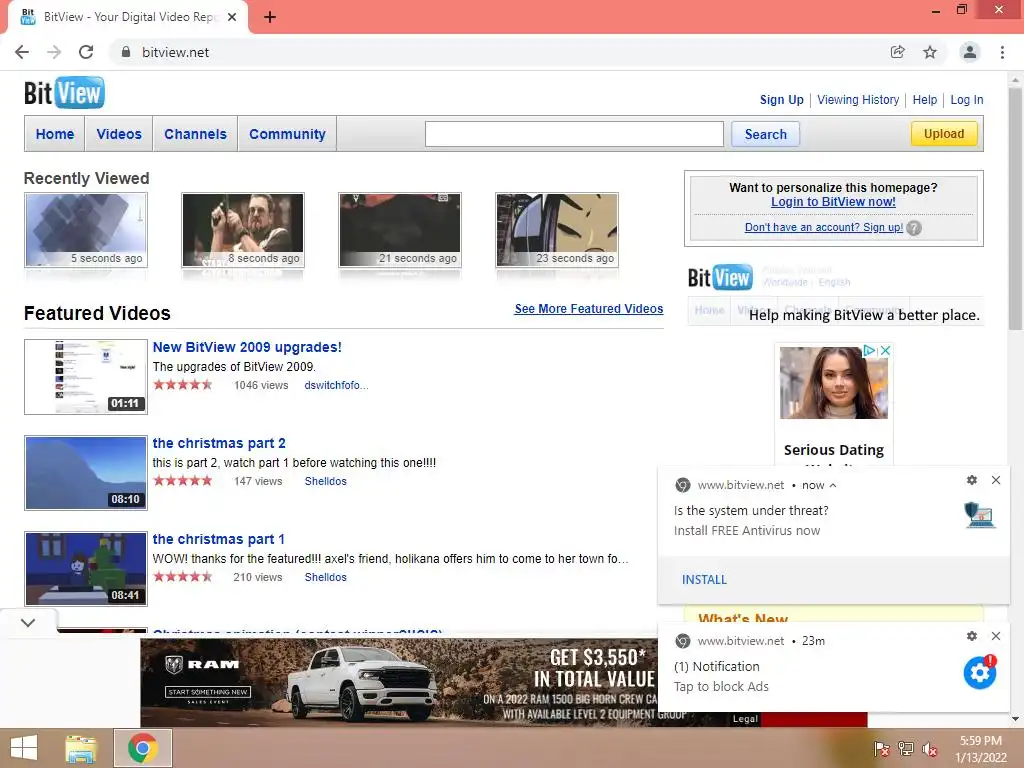This screenshot has width=1024, height=768.
Task: Open recently viewed thumbnail from 21 seconds ago
Action: click(400, 230)
